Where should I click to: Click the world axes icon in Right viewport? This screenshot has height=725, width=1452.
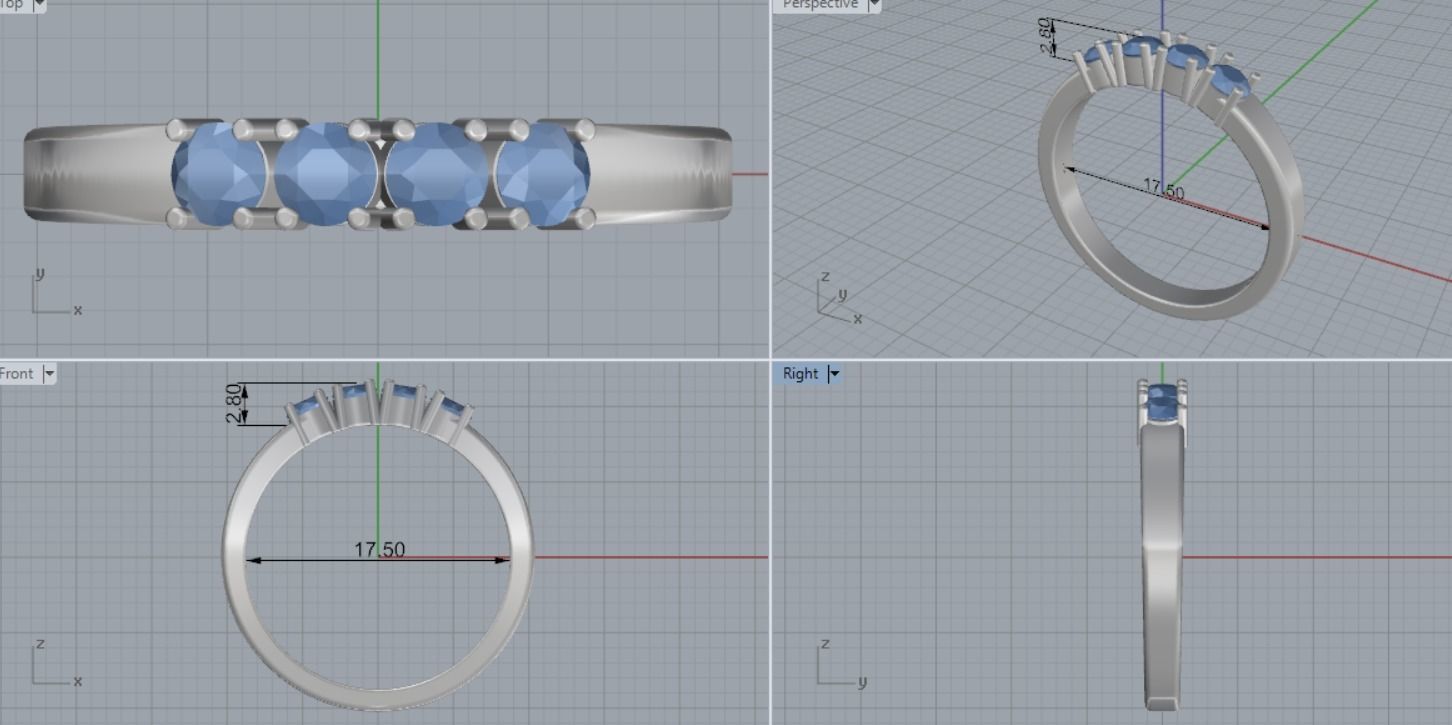point(841,662)
